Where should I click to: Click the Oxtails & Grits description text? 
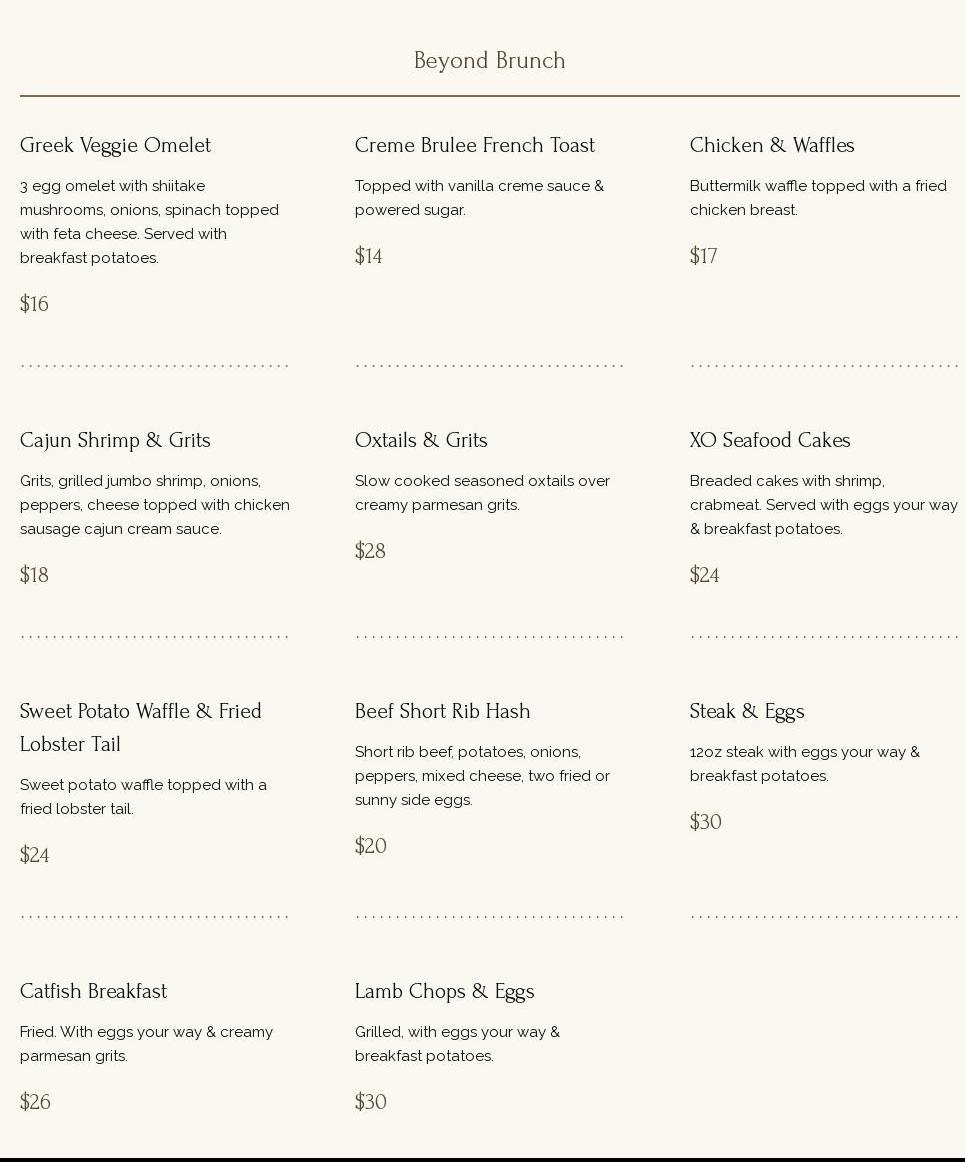point(482,493)
